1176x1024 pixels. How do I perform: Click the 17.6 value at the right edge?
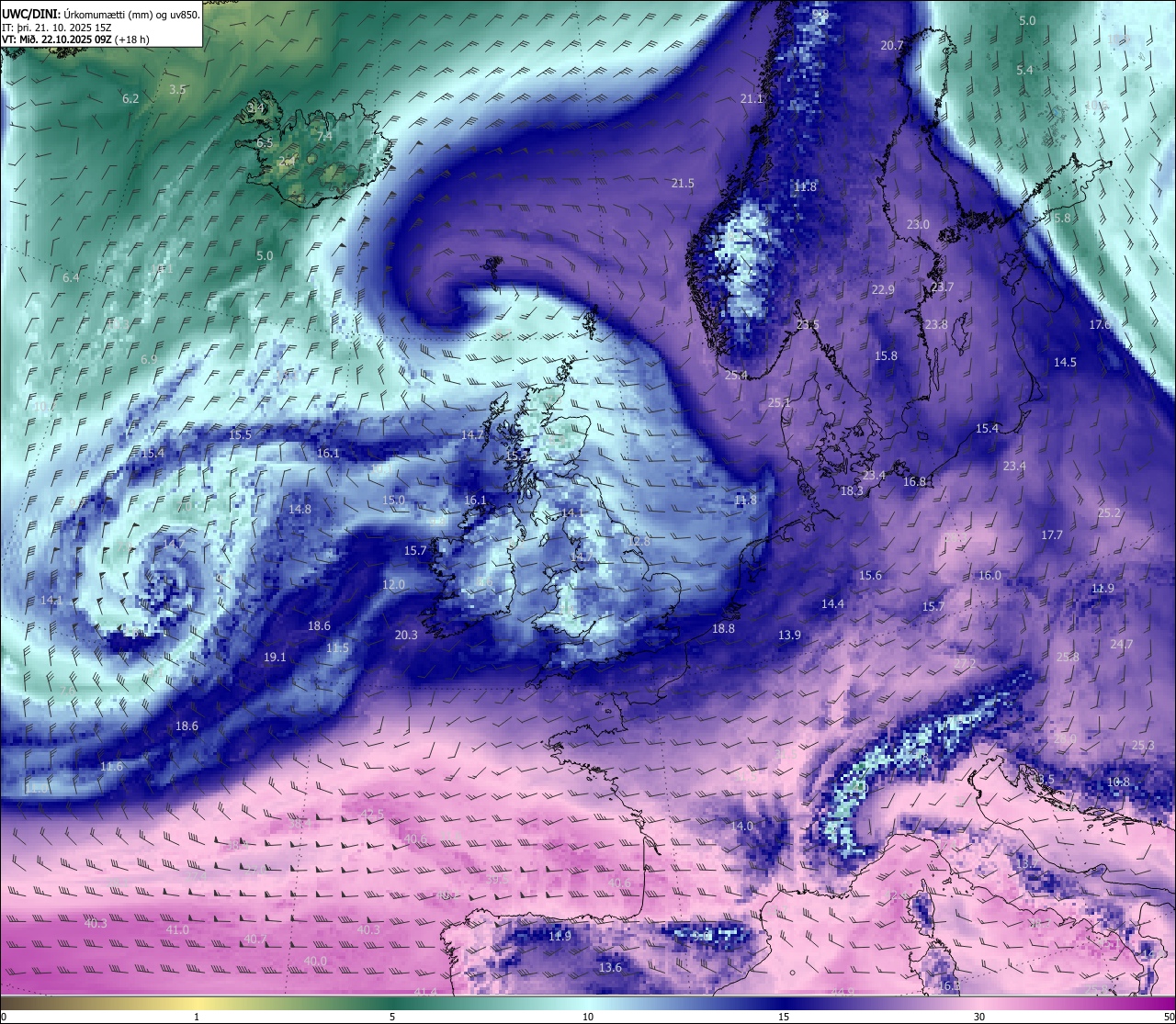pos(1100,324)
